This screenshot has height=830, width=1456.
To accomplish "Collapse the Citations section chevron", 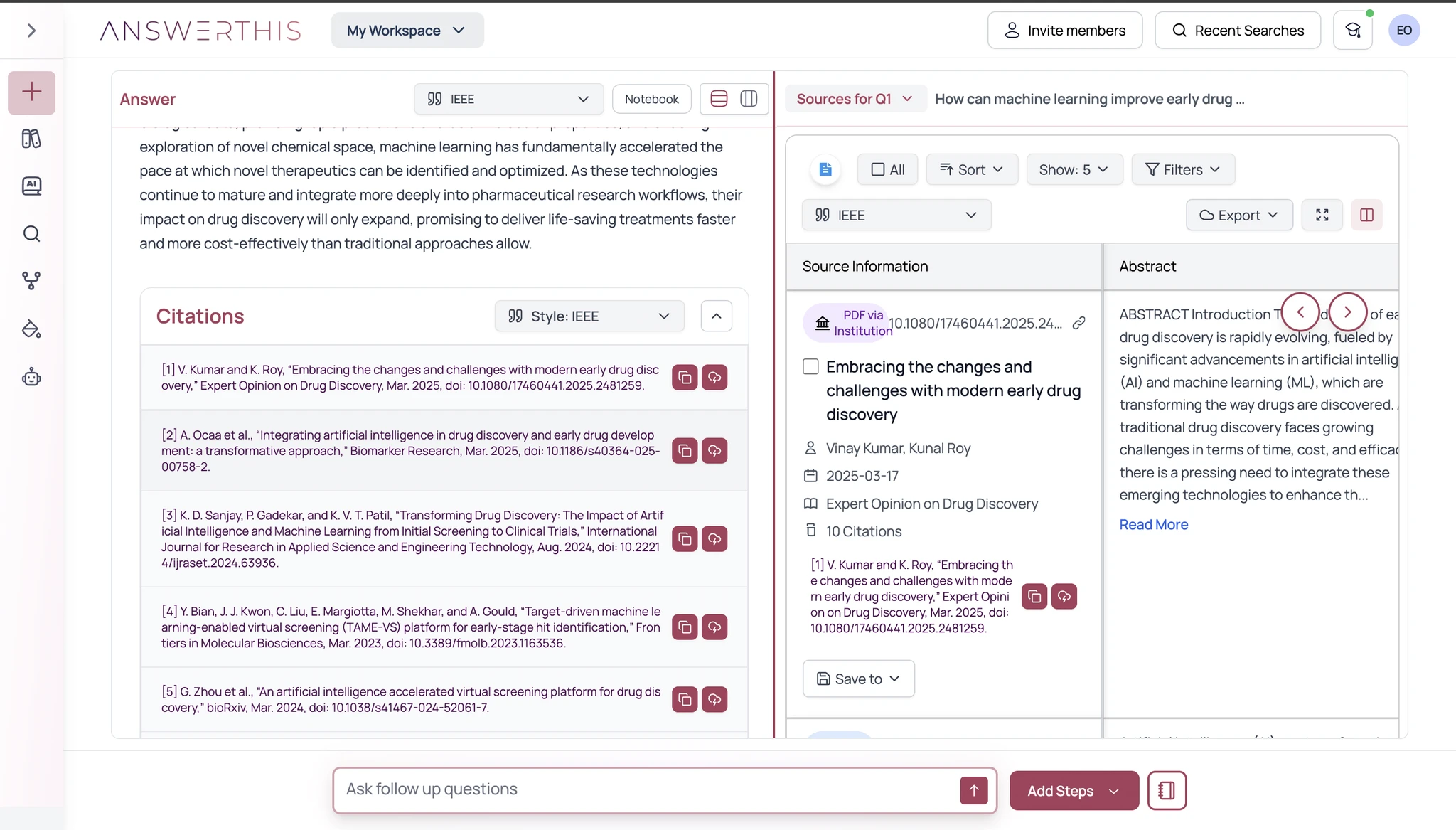I will pos(716,316).
